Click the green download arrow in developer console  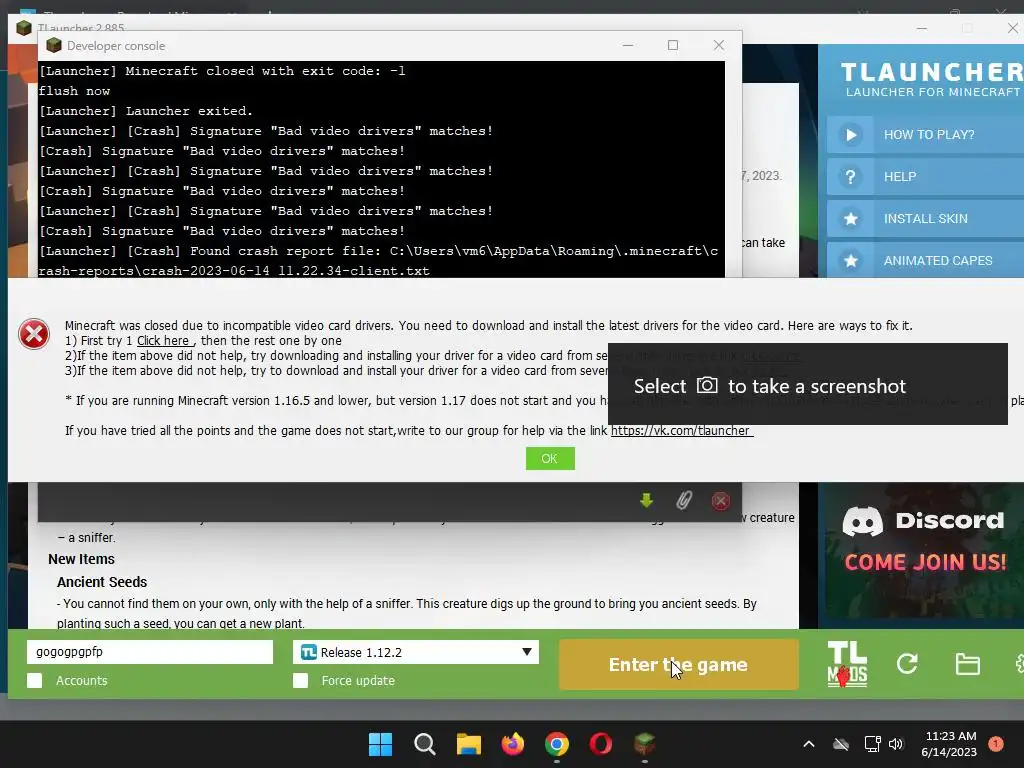pos(647,500)
